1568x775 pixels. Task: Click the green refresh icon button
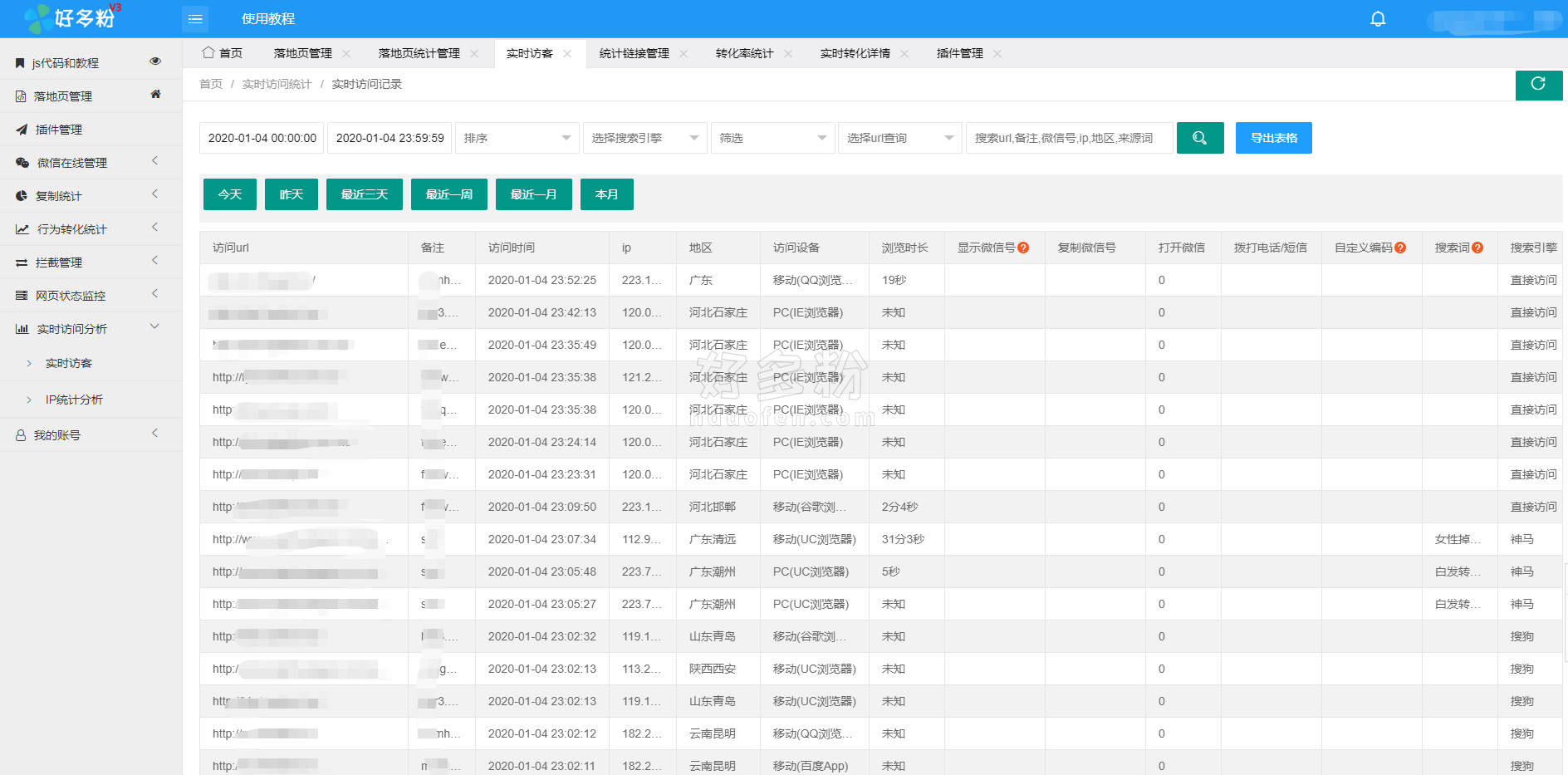[1538, 85]
